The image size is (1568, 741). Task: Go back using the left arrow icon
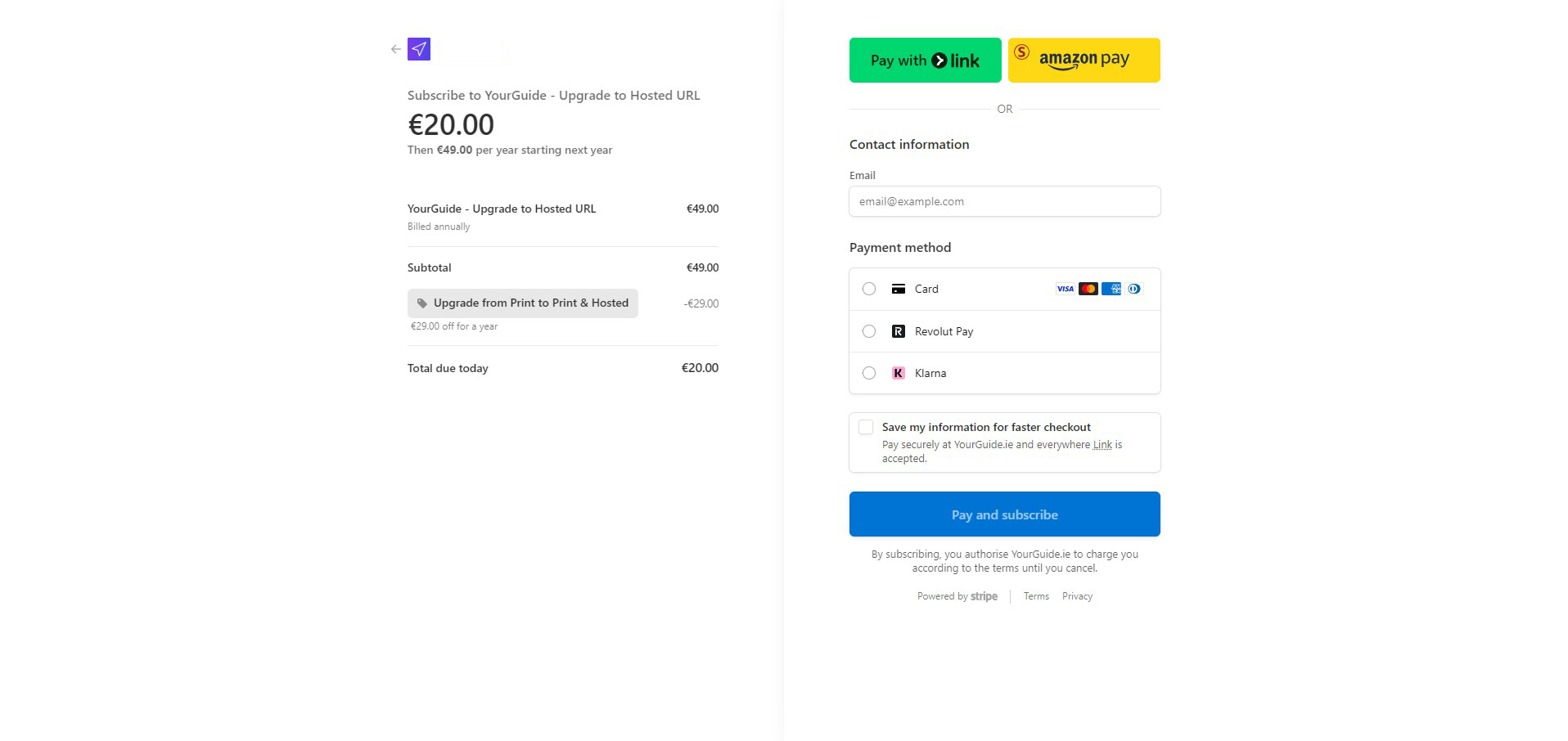coord(396,49)
